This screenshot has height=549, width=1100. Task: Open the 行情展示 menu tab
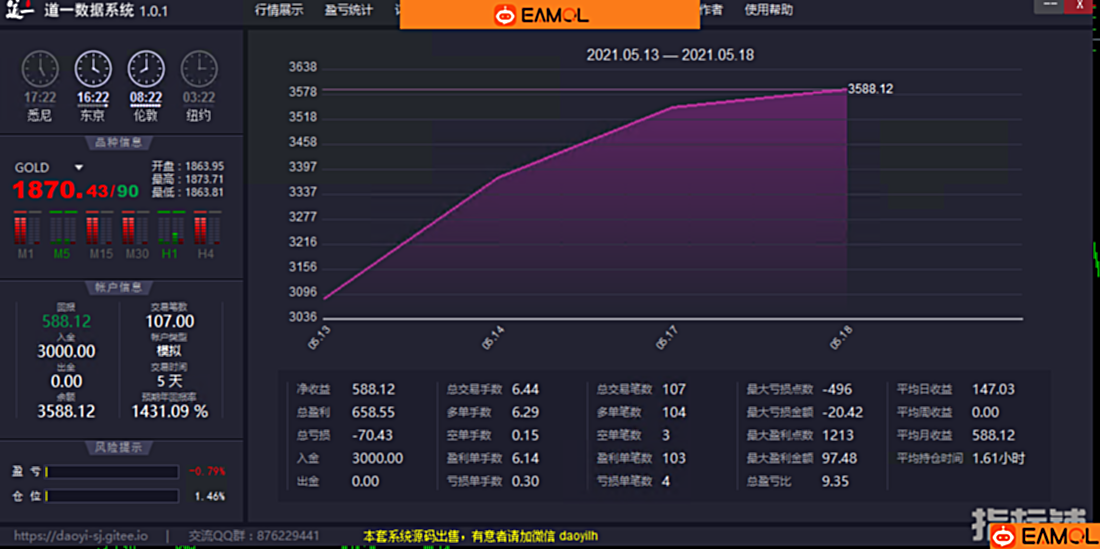coord(279,10)
